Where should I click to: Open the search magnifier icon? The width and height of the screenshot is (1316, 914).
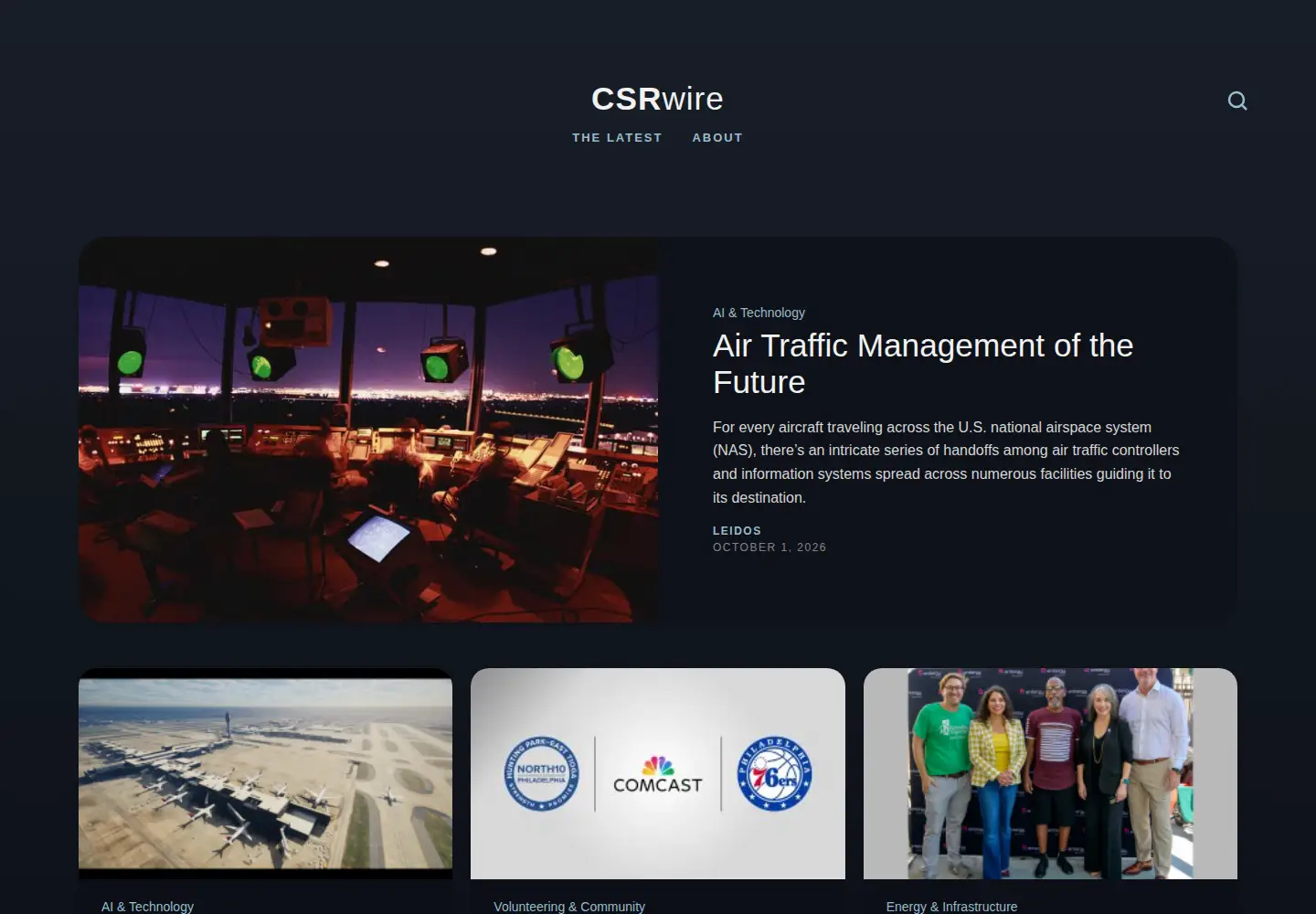click(x=1237, y=101)
